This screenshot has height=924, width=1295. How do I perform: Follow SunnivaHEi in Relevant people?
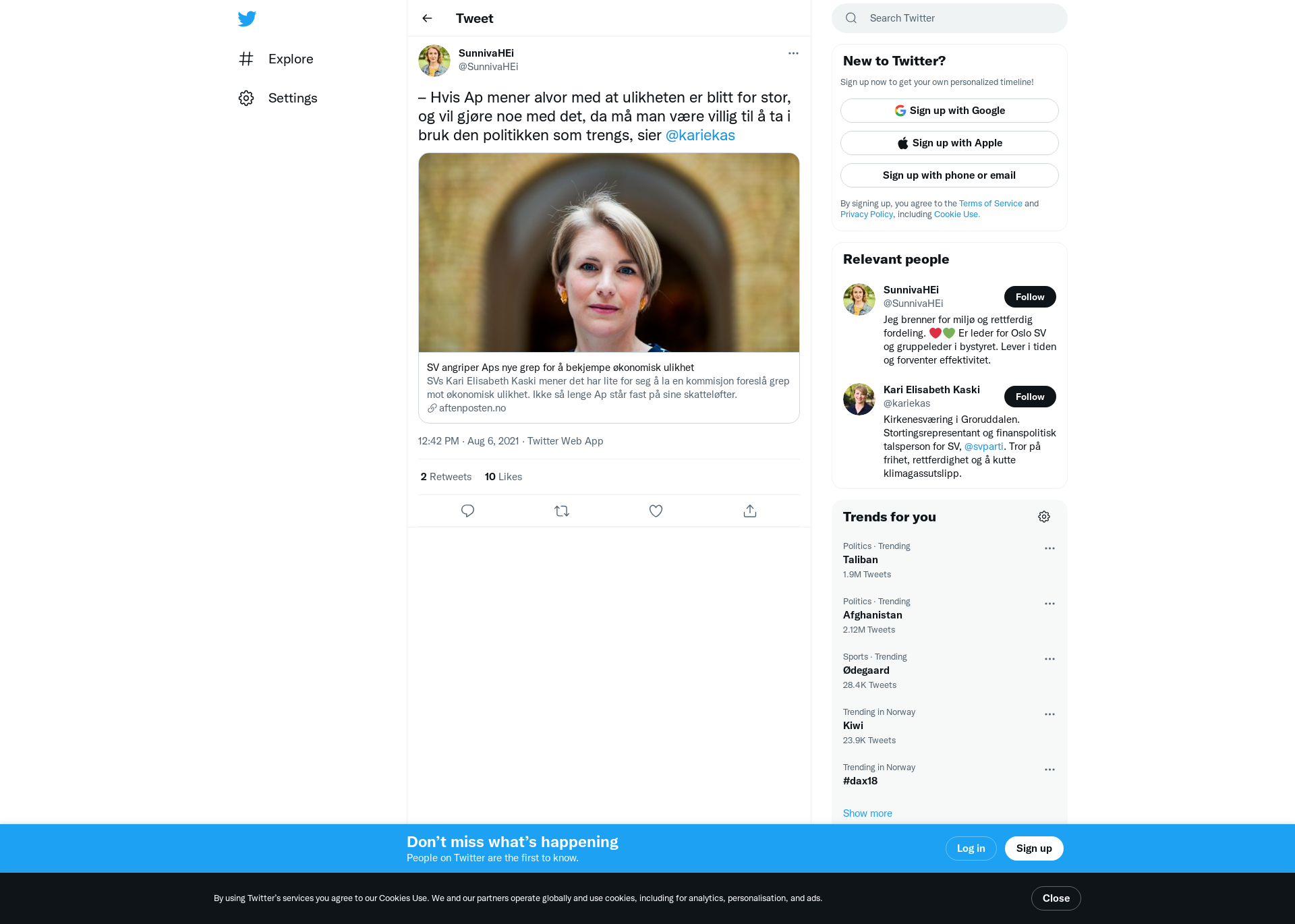pyautogui.click(x=1030, y=297)
